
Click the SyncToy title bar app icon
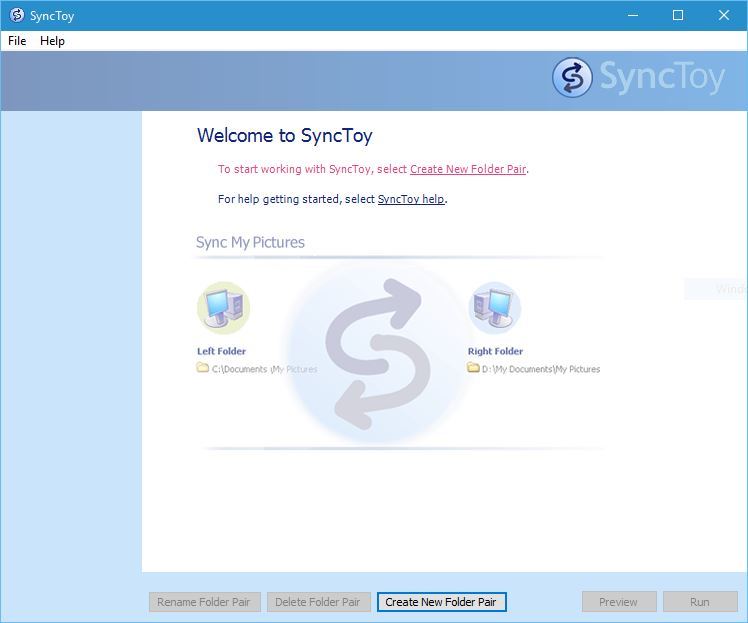tap(17, 15)
